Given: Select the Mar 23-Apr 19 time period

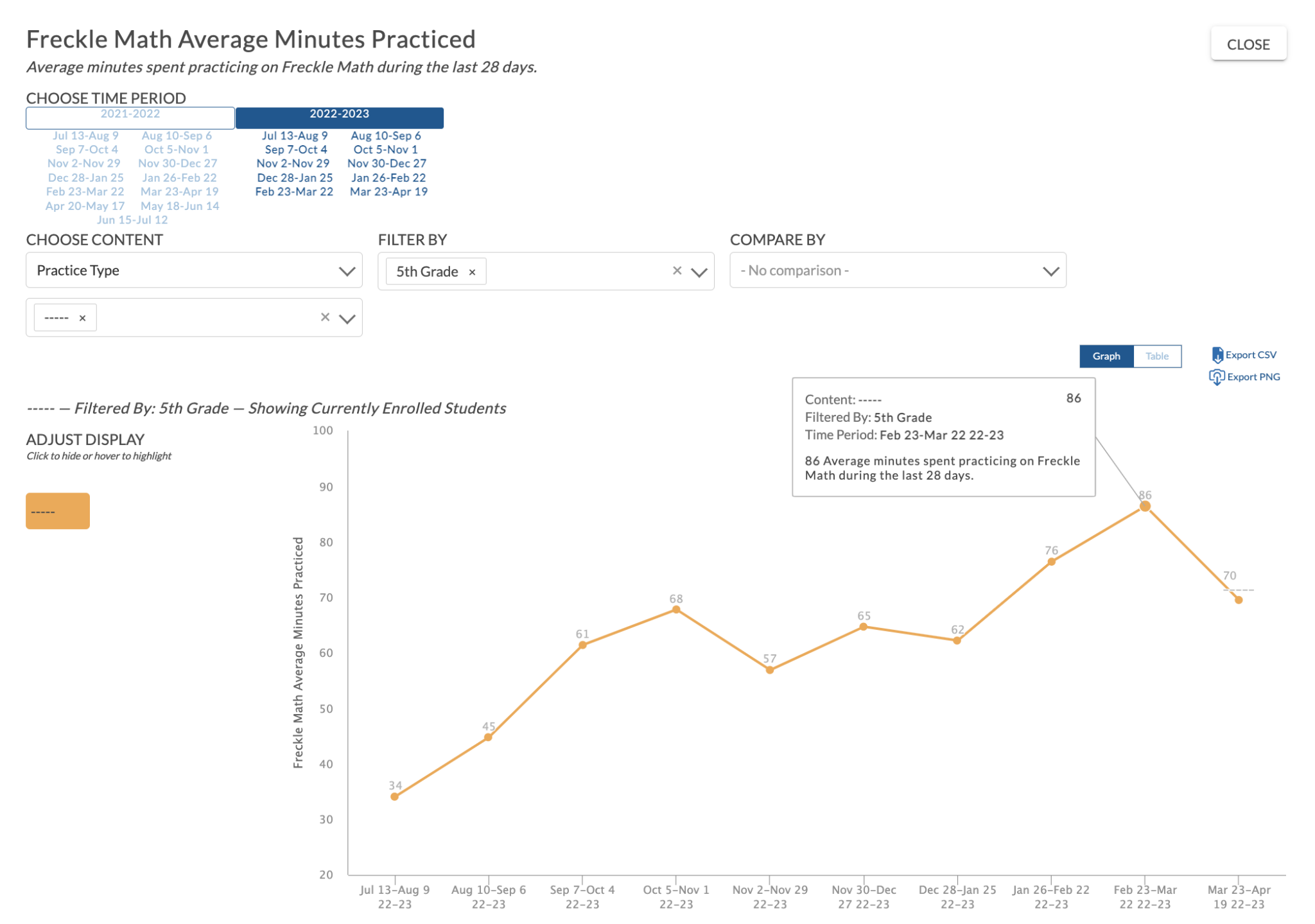Looking at the screenshot, I should point(389,191).
